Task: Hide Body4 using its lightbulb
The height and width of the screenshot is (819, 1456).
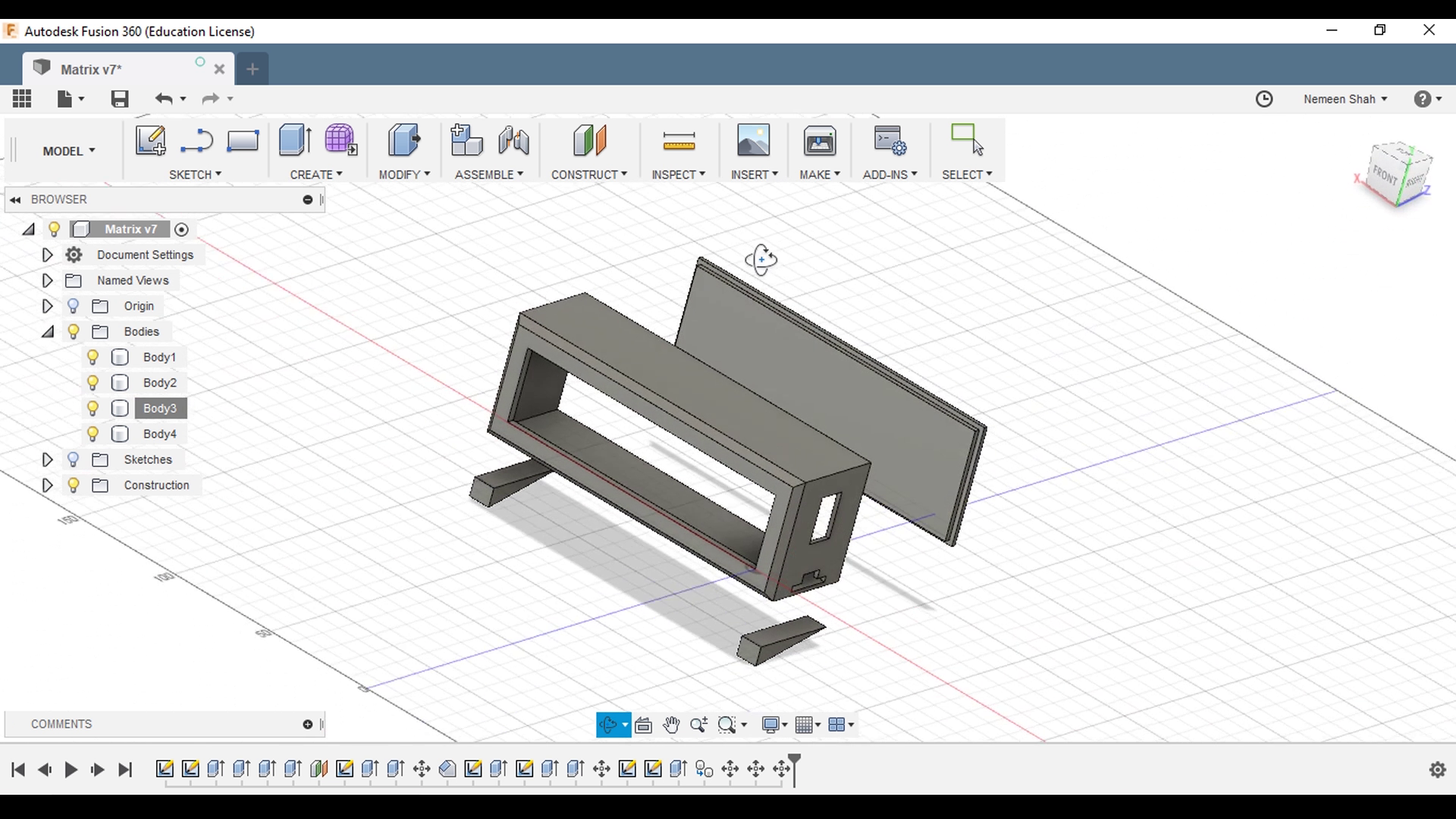Action: click(x=93, y=435)
